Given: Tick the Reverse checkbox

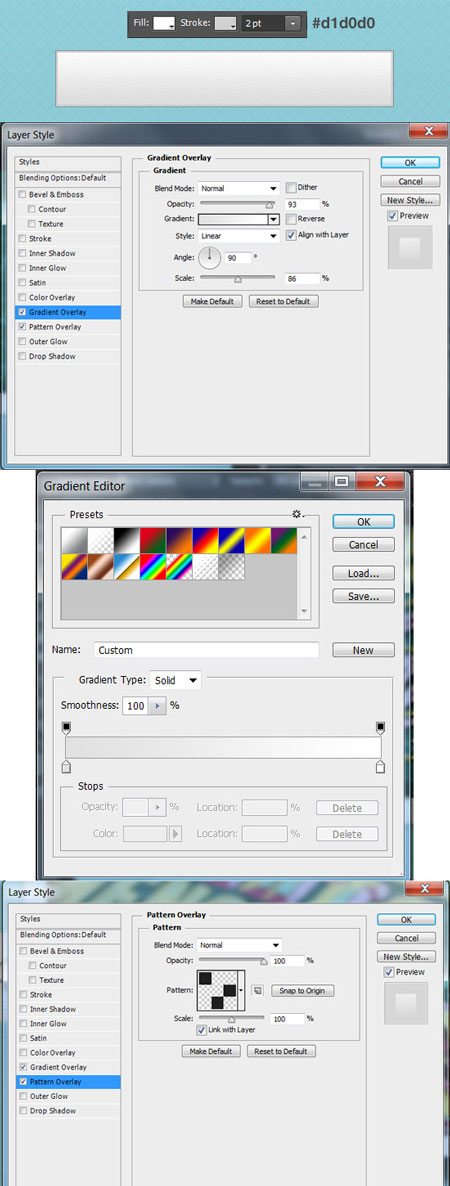Looking at the screenshot, I should pos(291,219).
